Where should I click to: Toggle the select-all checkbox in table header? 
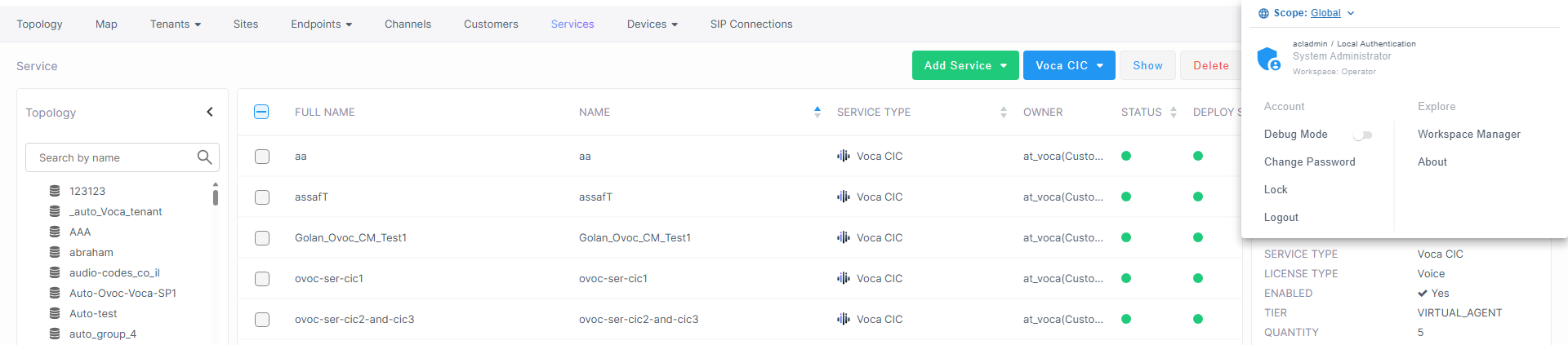click(x=261, y=112)
